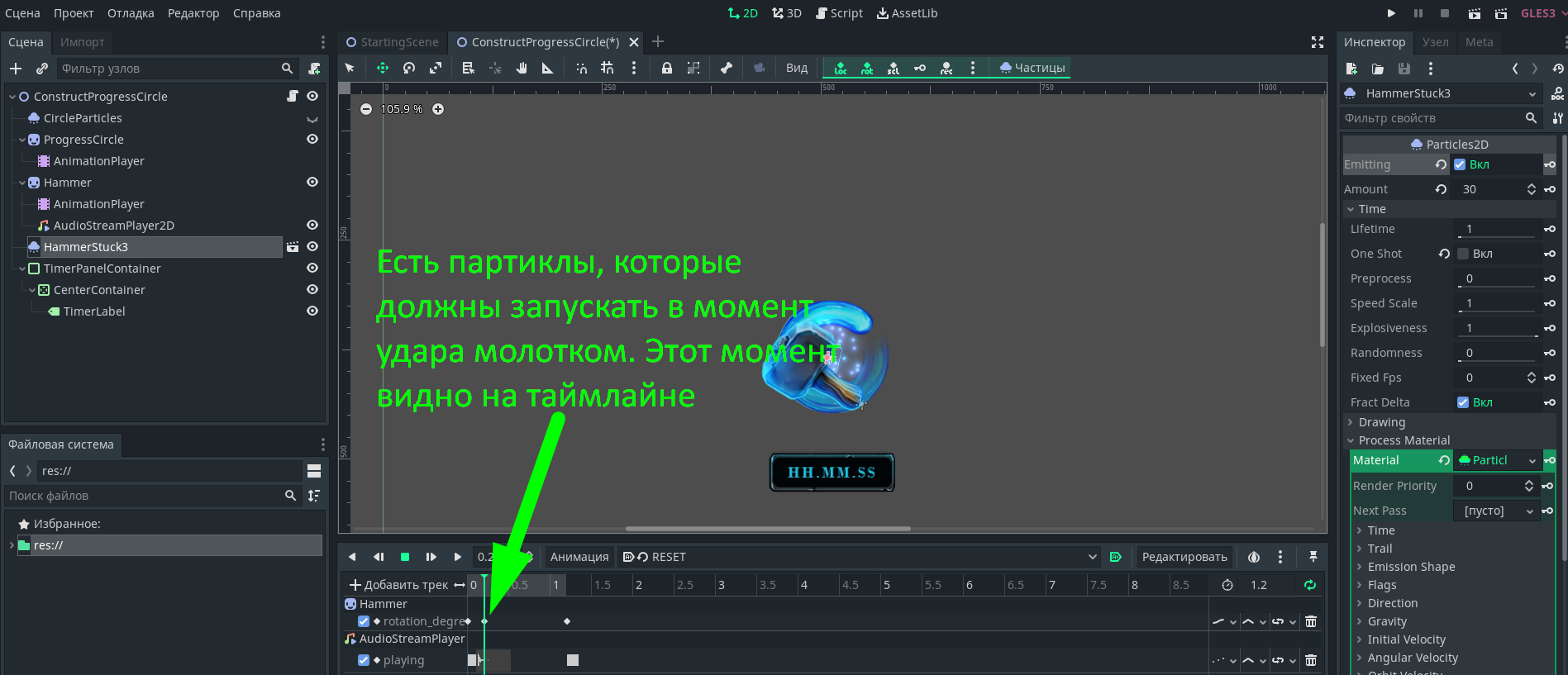
Task: Switch to Script workspace
Action: click(x=839, y=13)
